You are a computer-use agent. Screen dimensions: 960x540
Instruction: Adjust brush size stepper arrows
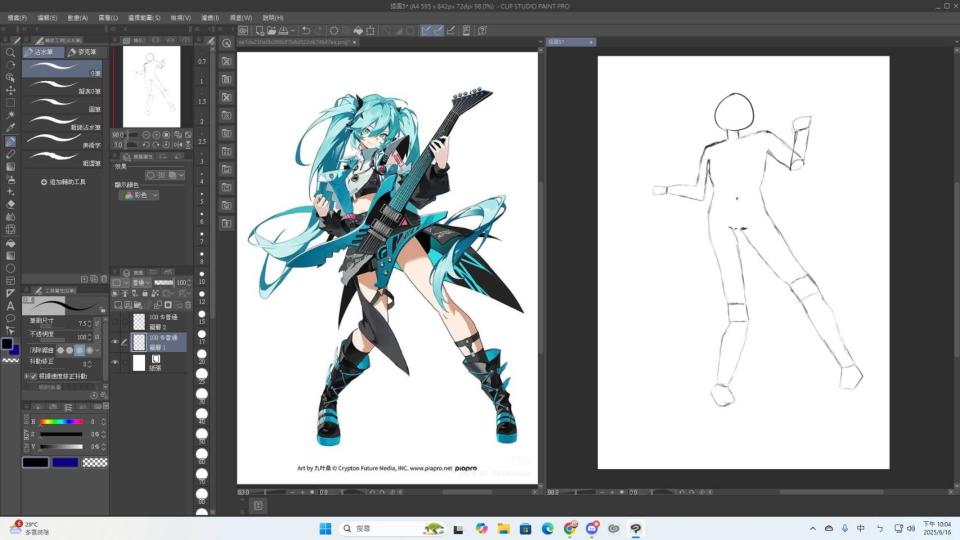(x=89, y=323)
